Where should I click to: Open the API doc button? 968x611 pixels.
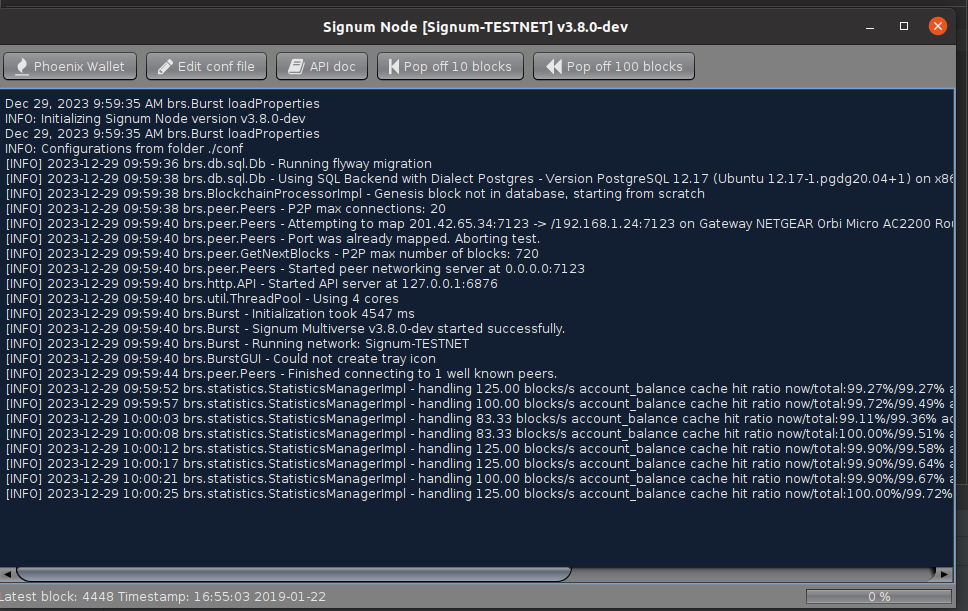coord(322,66)
